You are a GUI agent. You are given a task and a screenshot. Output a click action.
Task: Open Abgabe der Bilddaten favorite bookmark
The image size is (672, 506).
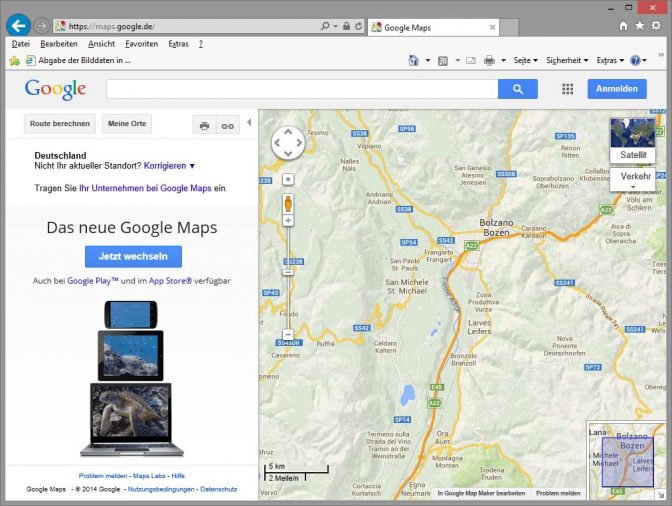tap(78, 60)
